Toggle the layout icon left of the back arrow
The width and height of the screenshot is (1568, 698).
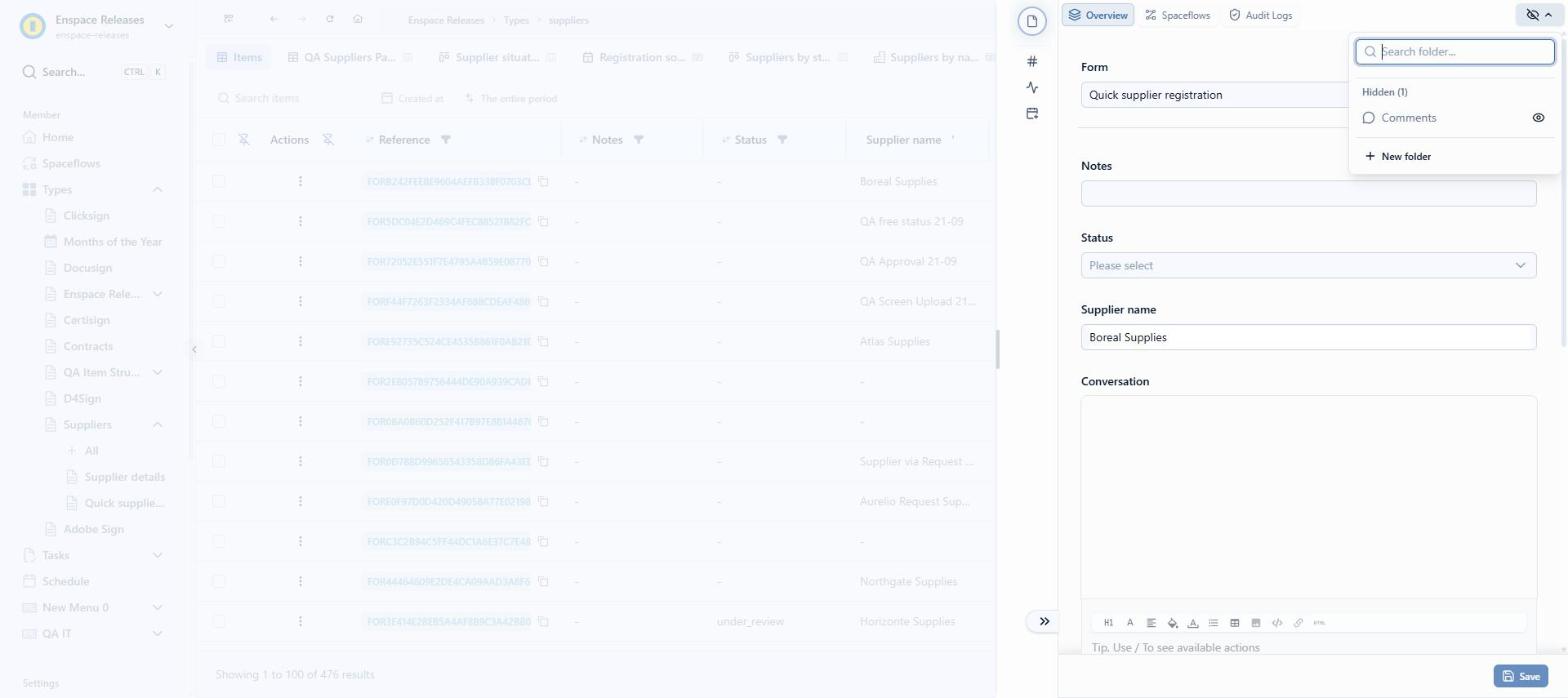pos(229,19)
